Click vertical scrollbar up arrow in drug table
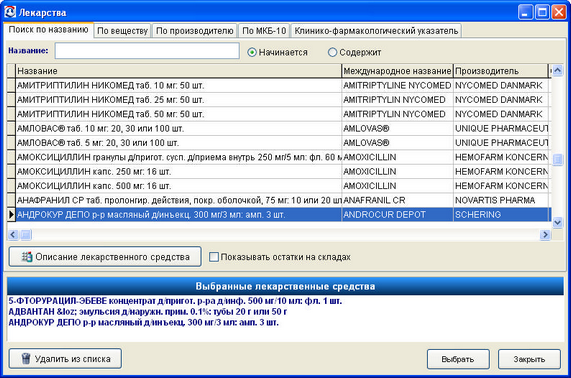Screen dimensions: 571x378 (x=558, y=70)
